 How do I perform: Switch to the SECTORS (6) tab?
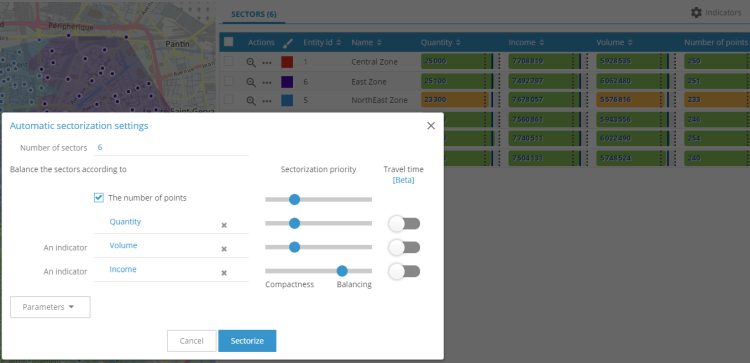(x=254, y=14)
